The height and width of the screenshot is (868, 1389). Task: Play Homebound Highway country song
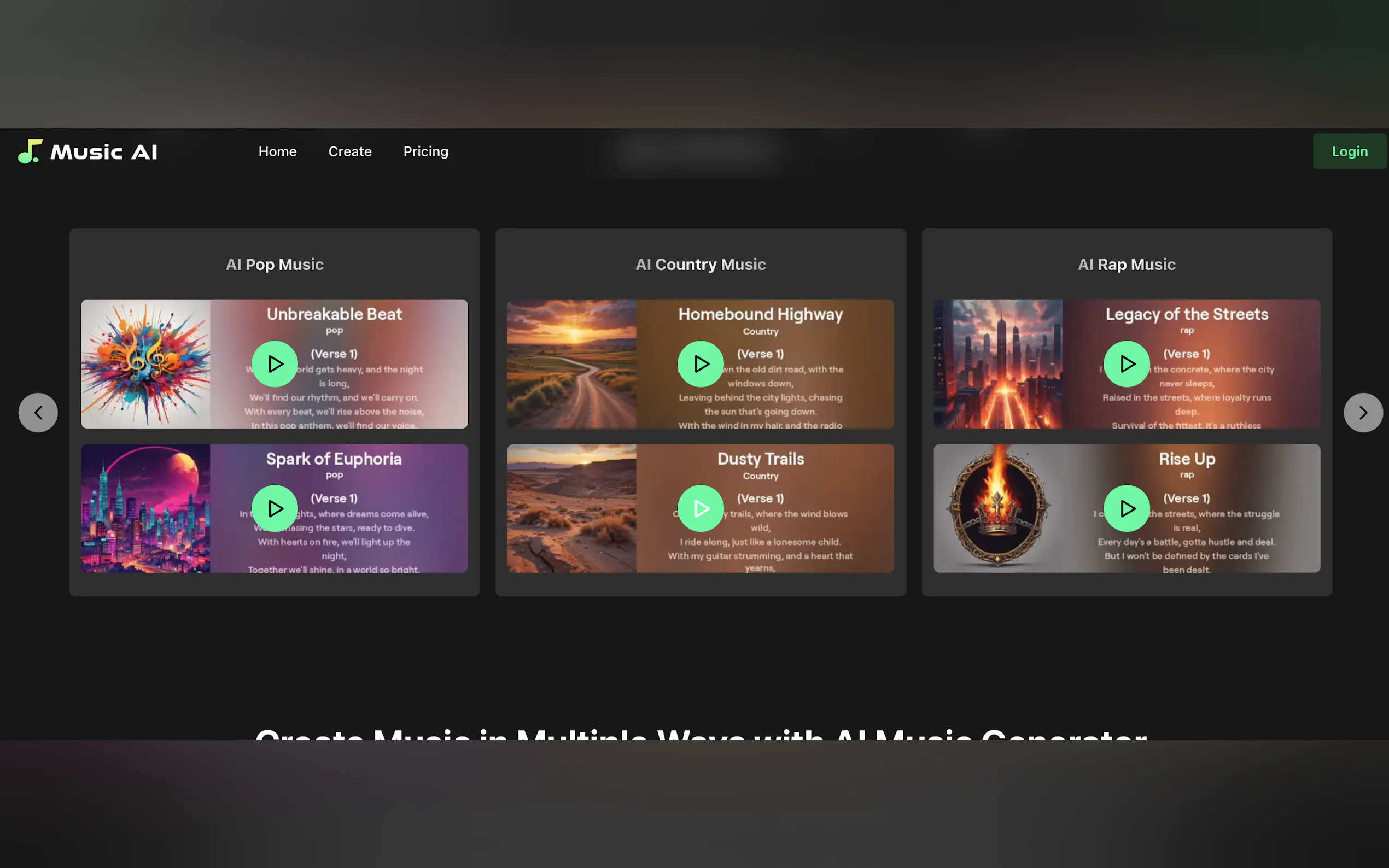click(701, 364)
